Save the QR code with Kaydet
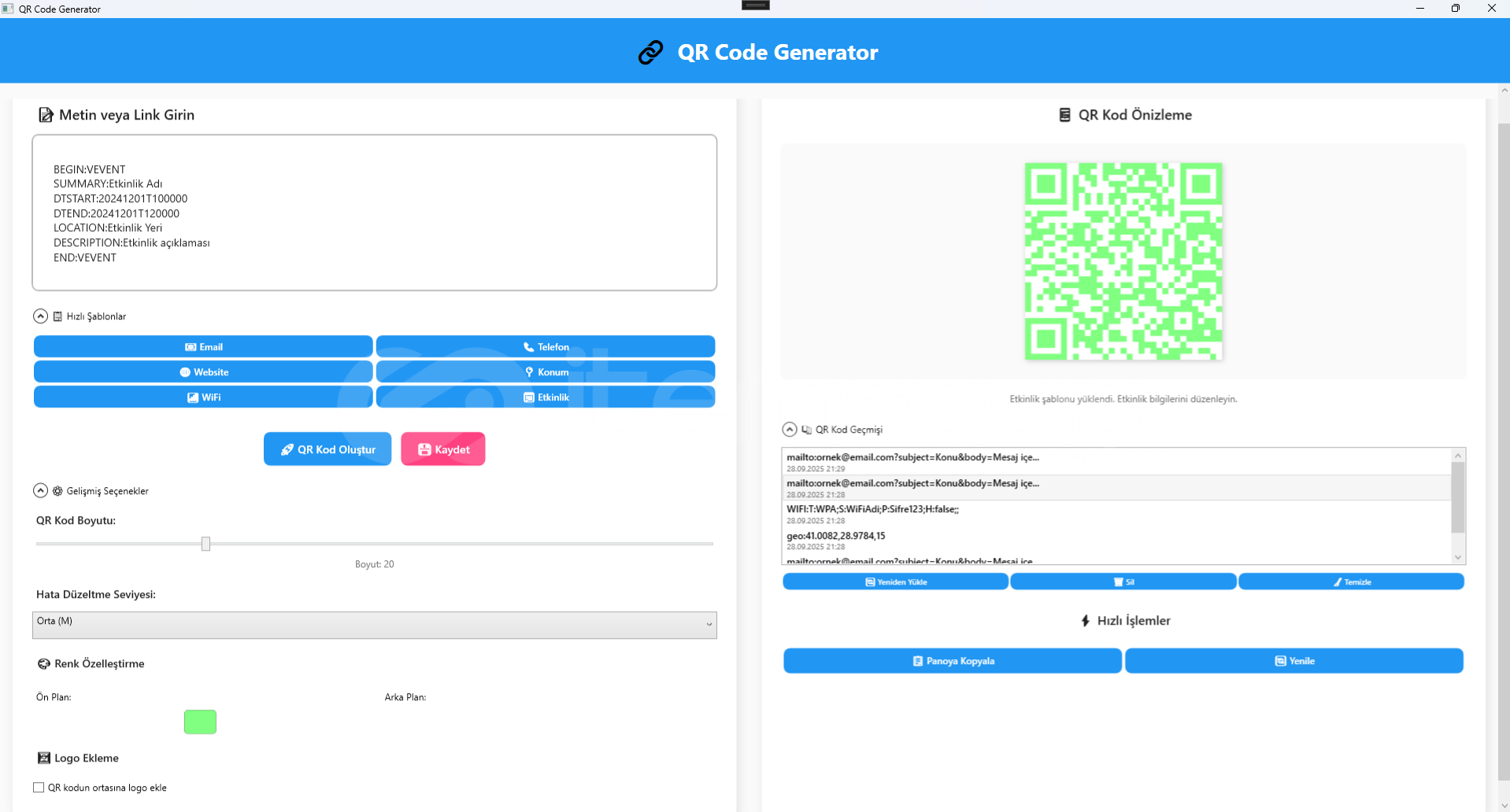1510x812 pixels. coord(443,449)
